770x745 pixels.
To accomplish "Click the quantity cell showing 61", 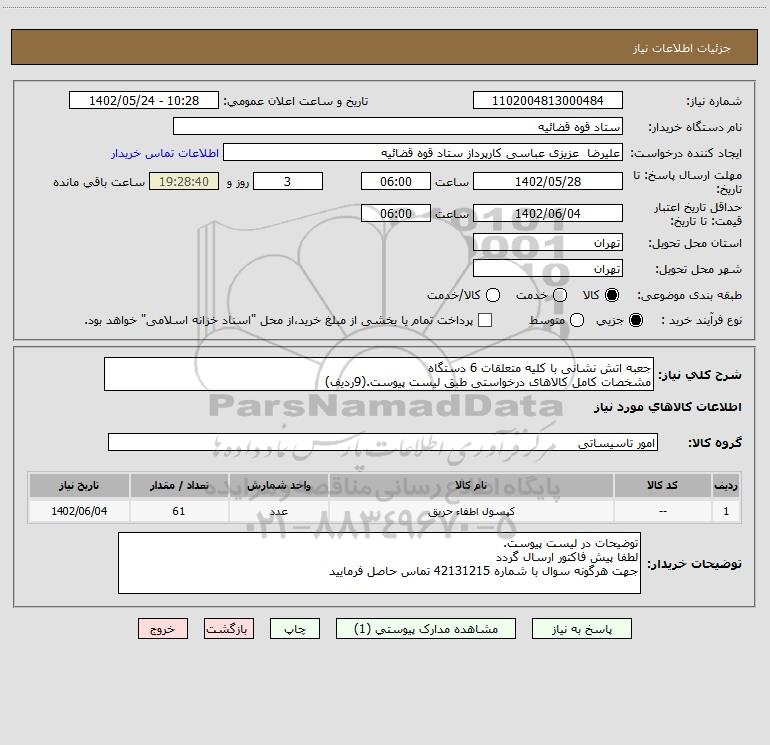I will [x=179, y=511].
